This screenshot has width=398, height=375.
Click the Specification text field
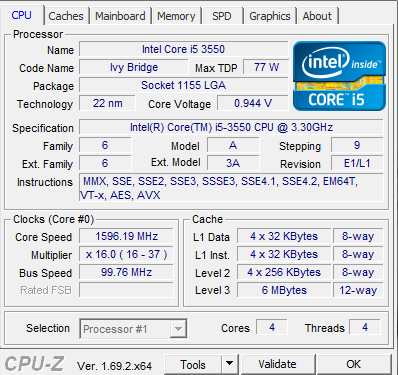[x=231, y=127]
